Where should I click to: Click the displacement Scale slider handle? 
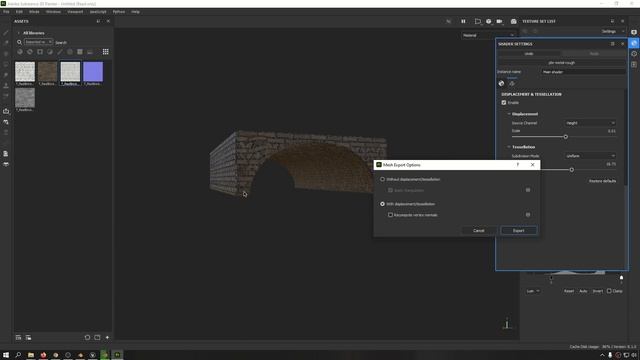566,137
